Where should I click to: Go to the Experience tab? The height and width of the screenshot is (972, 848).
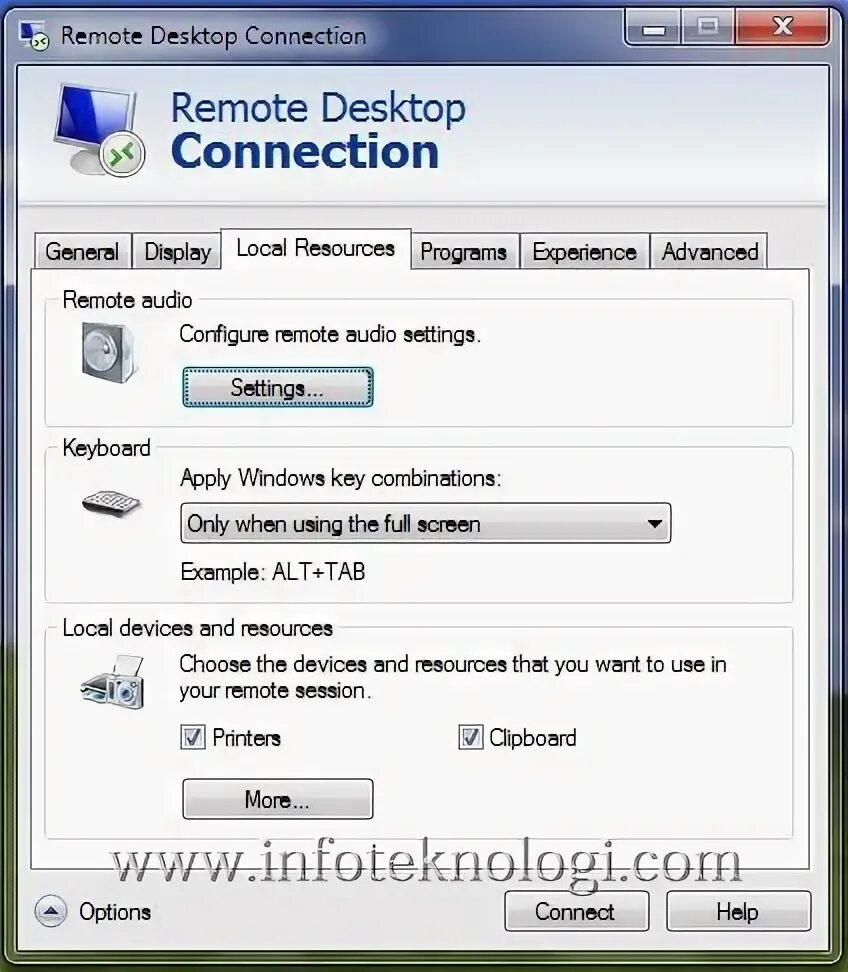click(585, 252)
